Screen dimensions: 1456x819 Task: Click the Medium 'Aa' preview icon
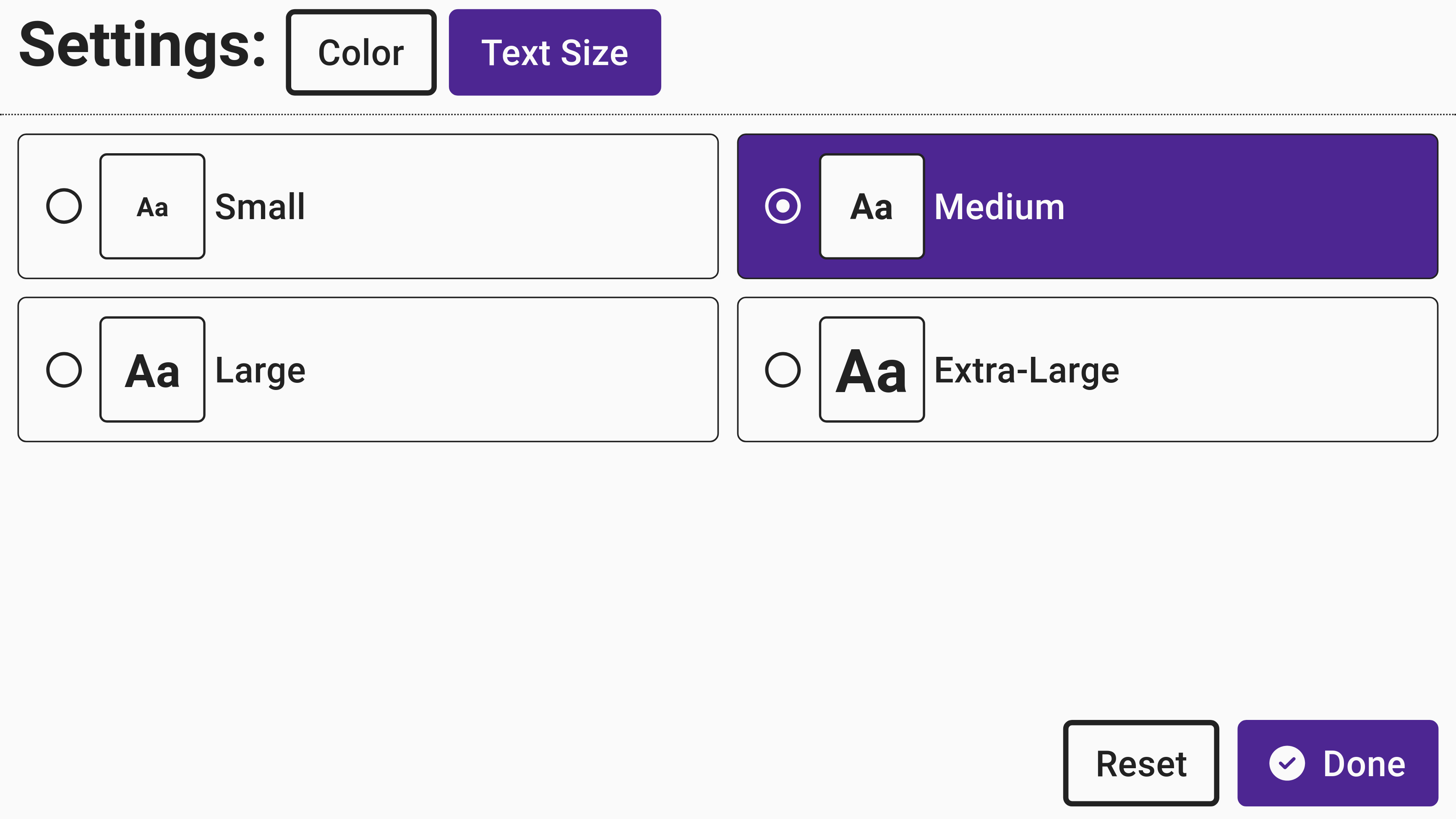coord(872,207)
